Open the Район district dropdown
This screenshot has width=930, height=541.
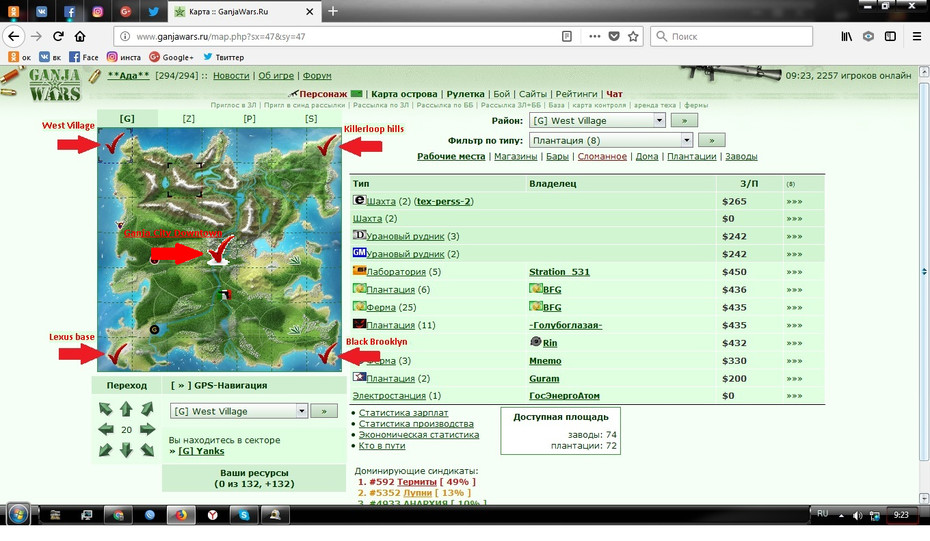[x=597, y=120]
